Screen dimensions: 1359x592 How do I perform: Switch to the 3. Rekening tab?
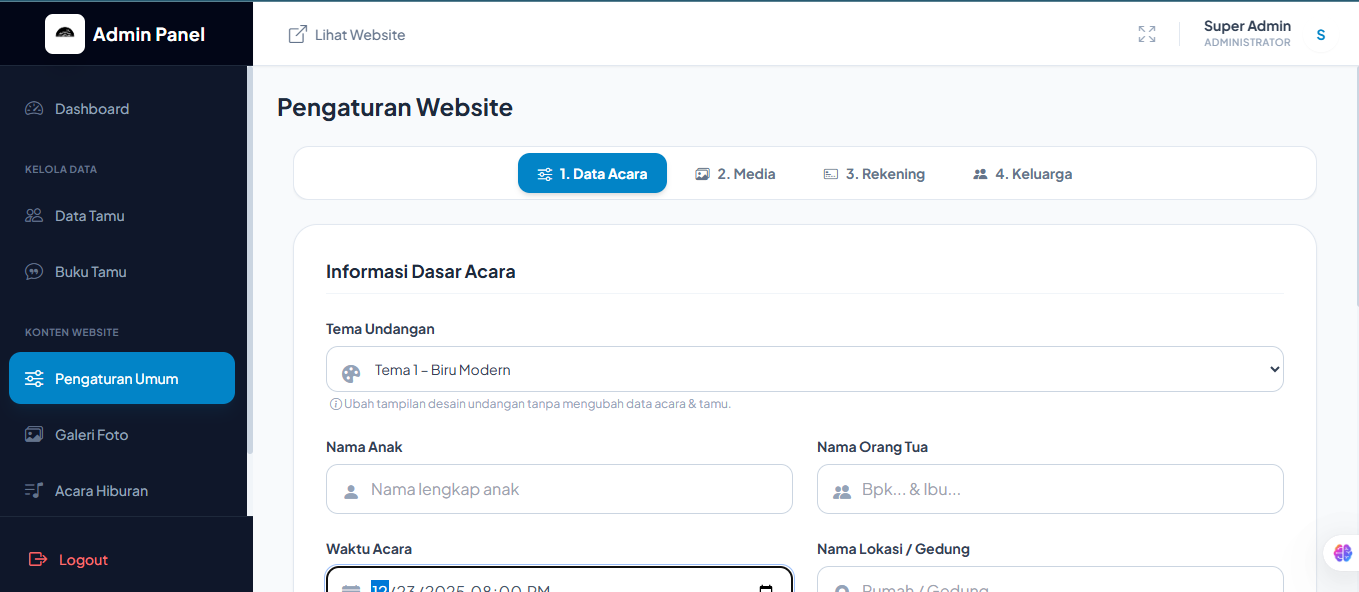tap(874, 174)
